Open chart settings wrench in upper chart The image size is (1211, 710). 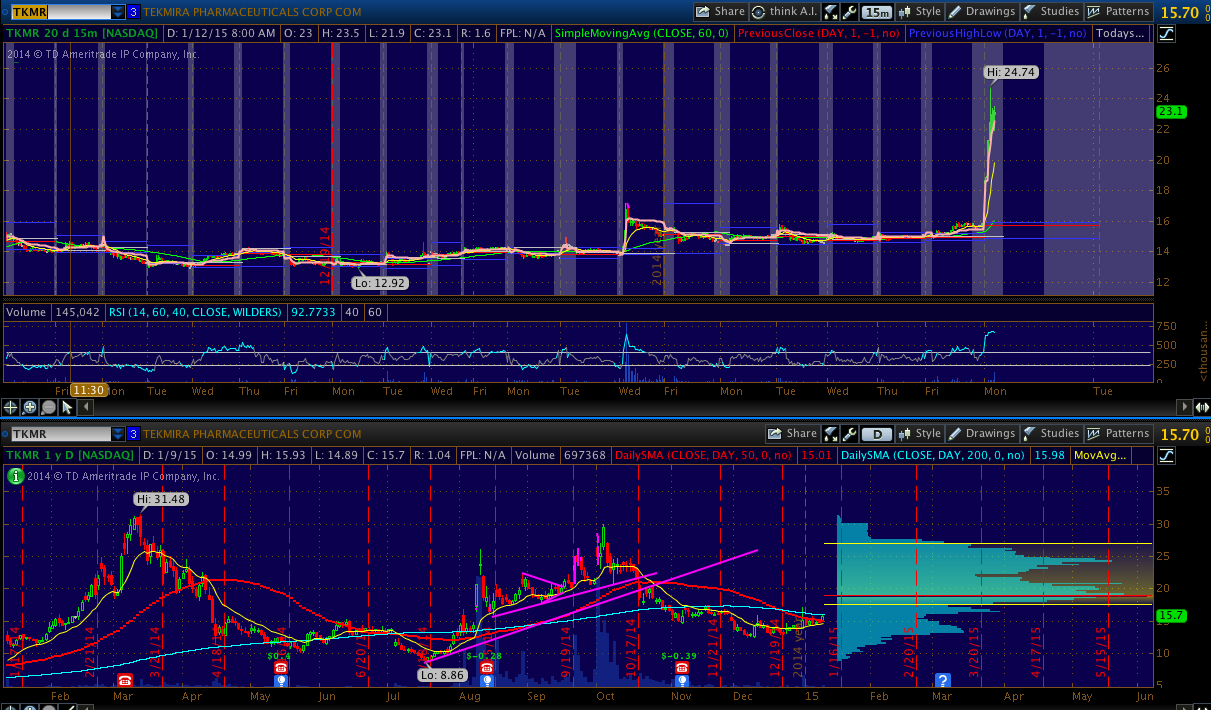point(849,12)
